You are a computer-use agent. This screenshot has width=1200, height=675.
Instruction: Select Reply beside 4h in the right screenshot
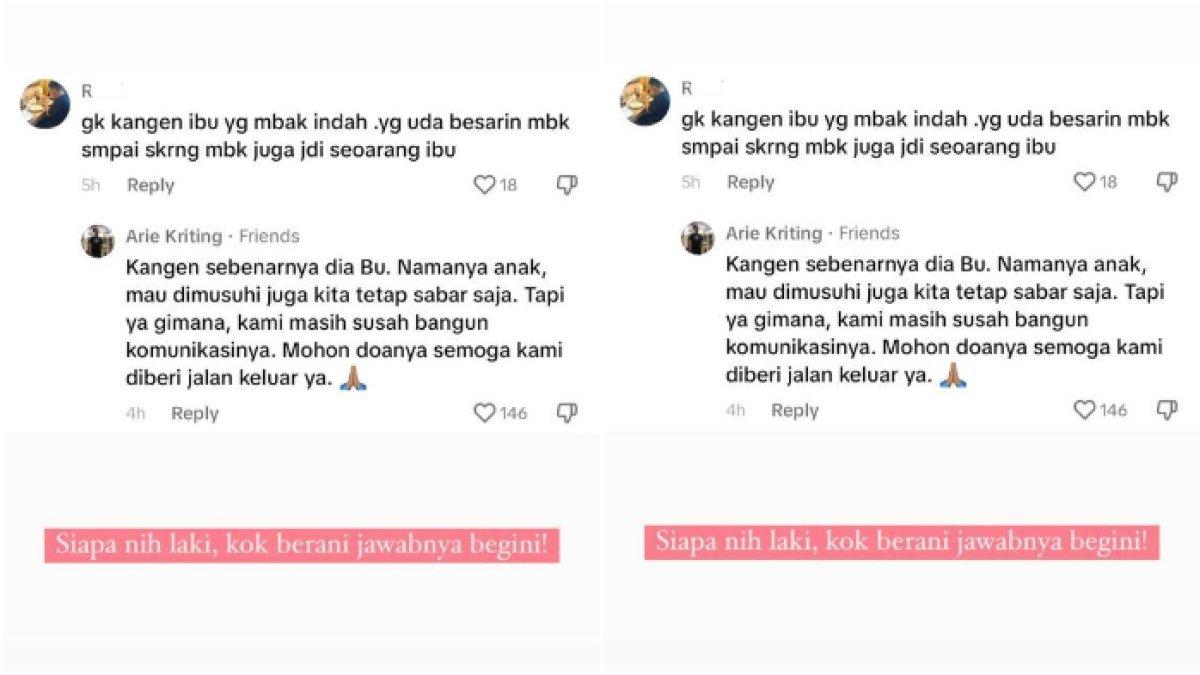pos(794,410)
